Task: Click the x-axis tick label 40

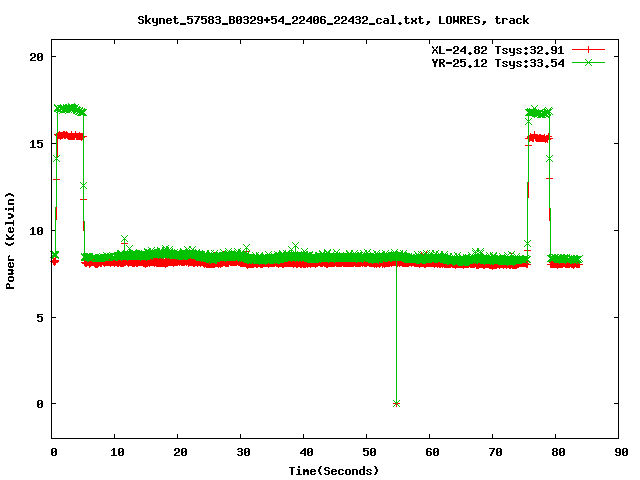Action: click(306, 452)
